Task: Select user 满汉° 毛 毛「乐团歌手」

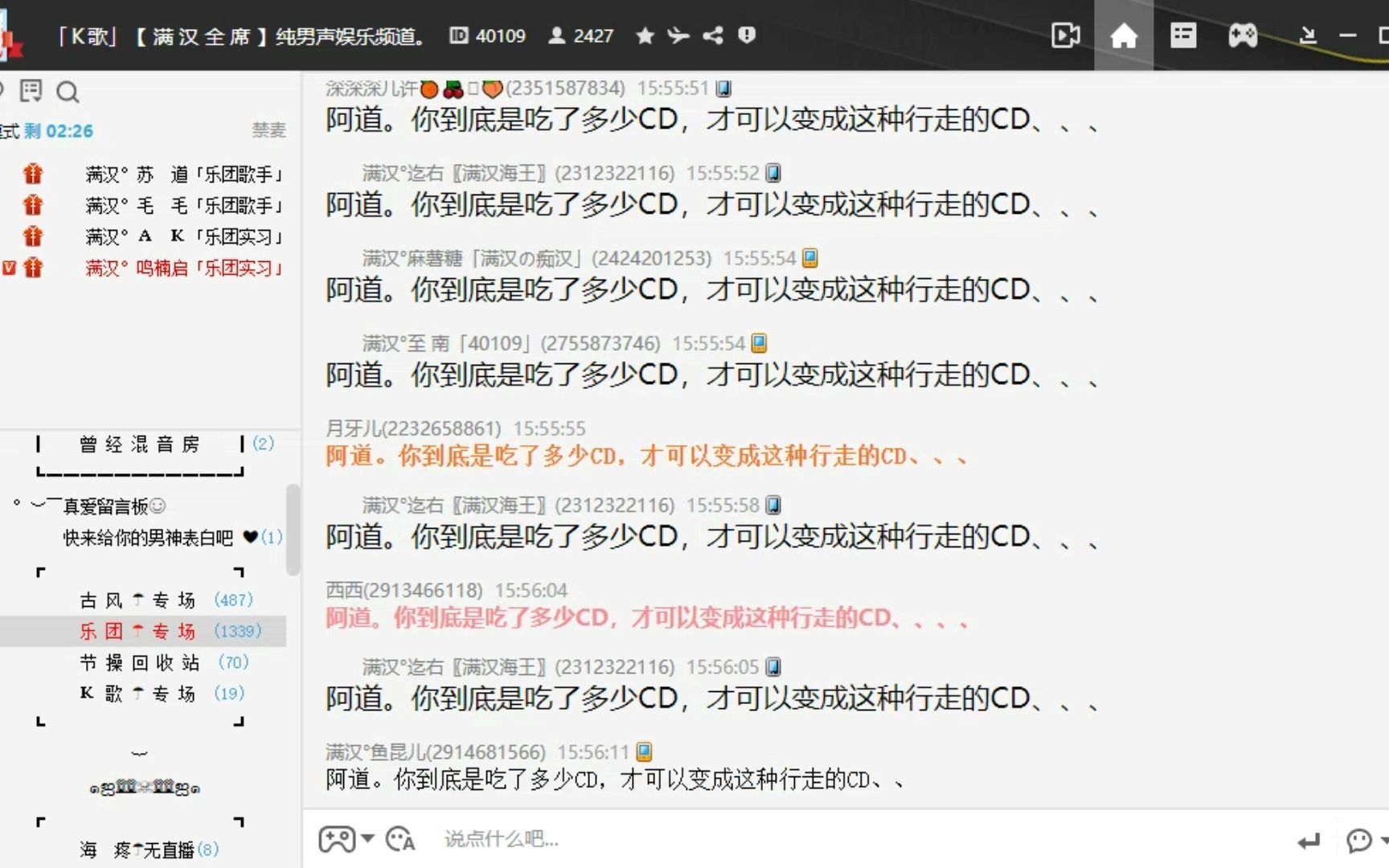Action: 185,206
